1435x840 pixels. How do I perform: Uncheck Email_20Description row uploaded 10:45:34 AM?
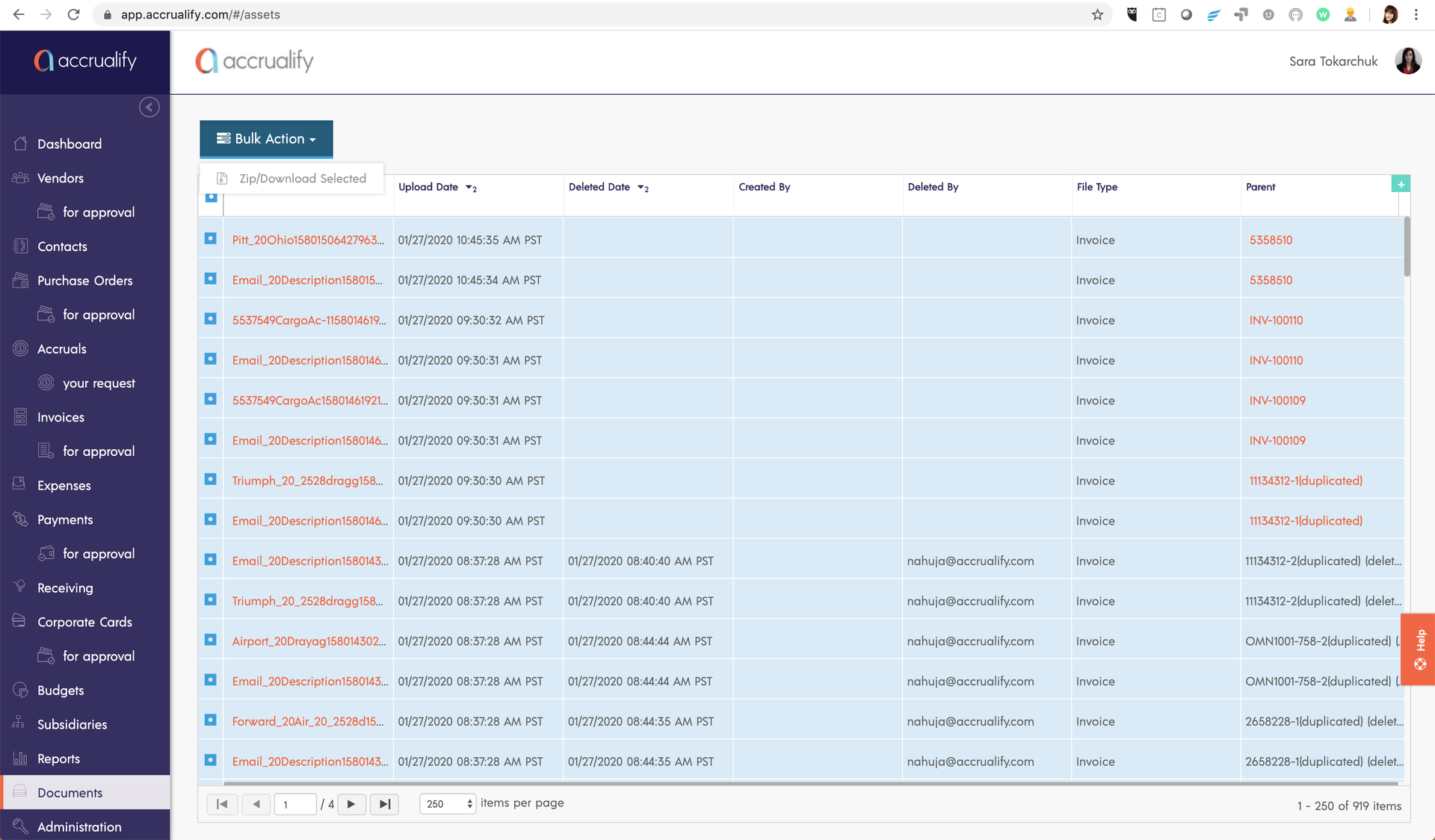[211, 279]
